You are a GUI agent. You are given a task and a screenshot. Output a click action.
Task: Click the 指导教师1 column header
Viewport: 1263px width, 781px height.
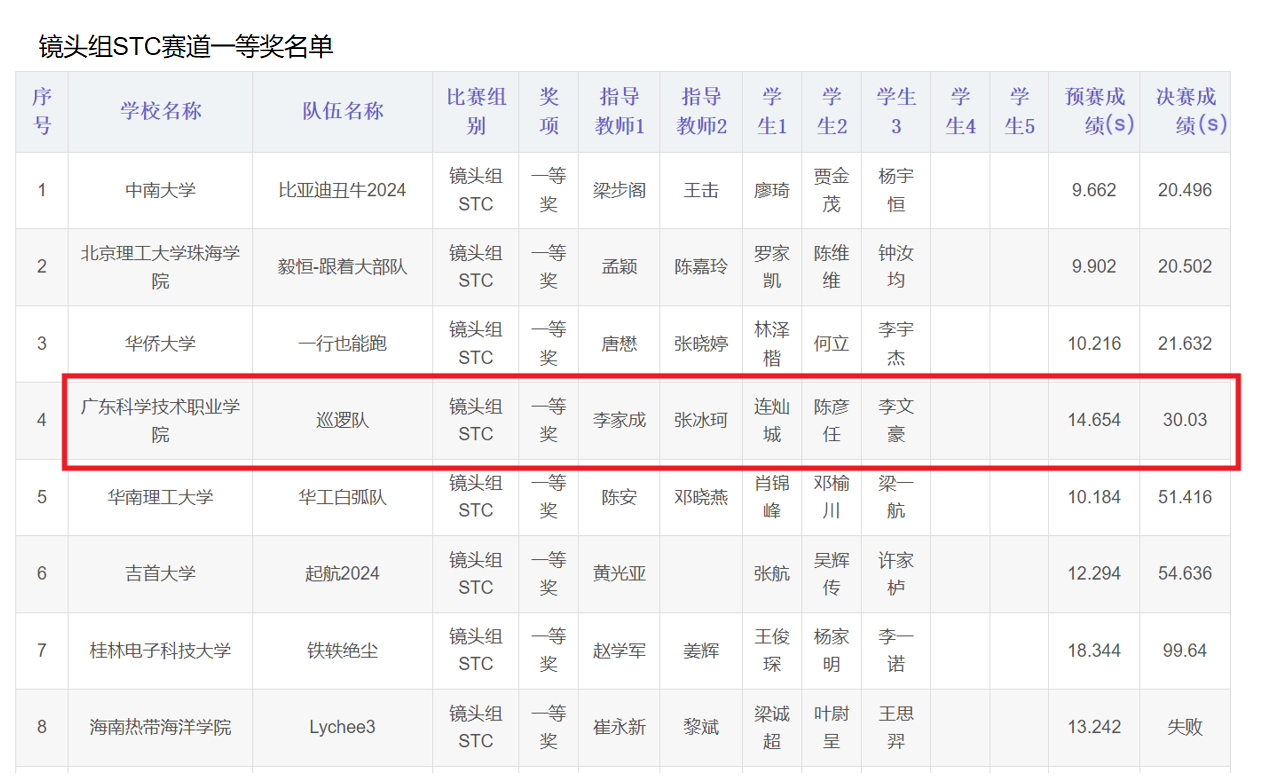(x=620, y=111)
